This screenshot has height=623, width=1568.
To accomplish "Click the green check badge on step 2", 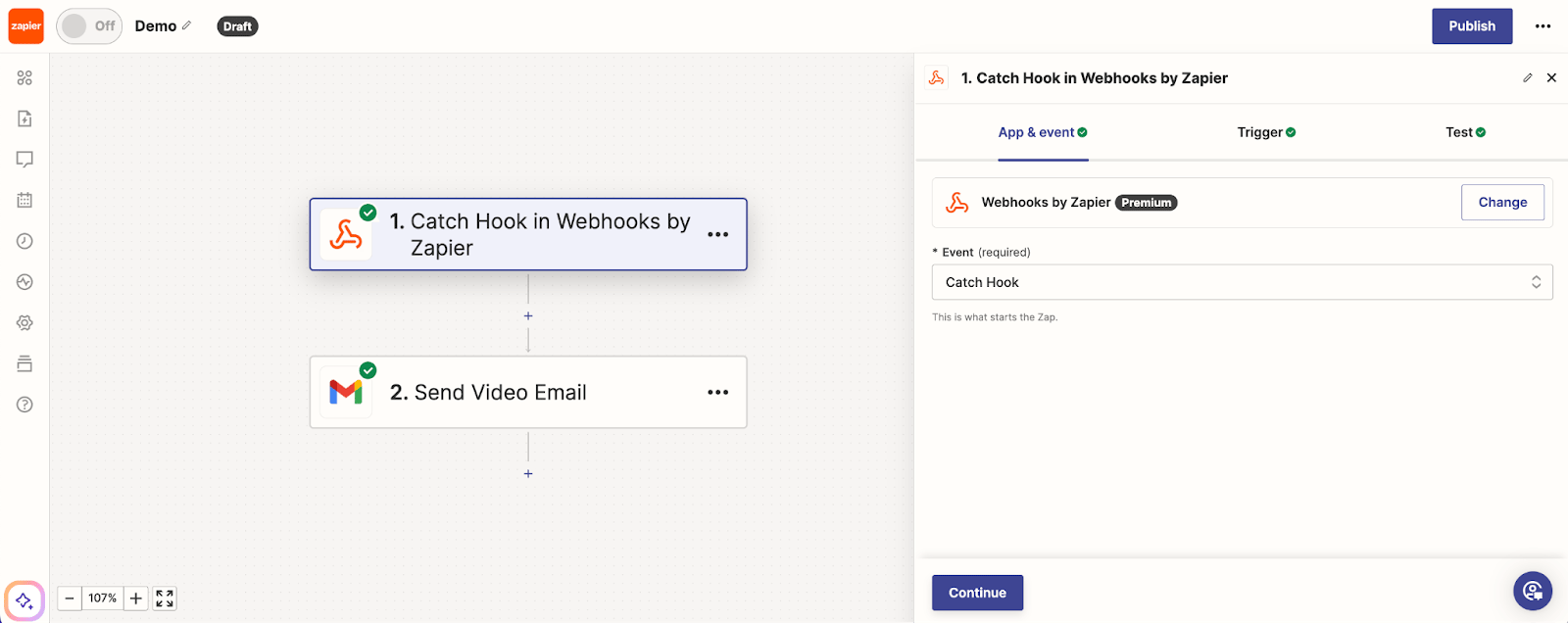I will [368, 370].
